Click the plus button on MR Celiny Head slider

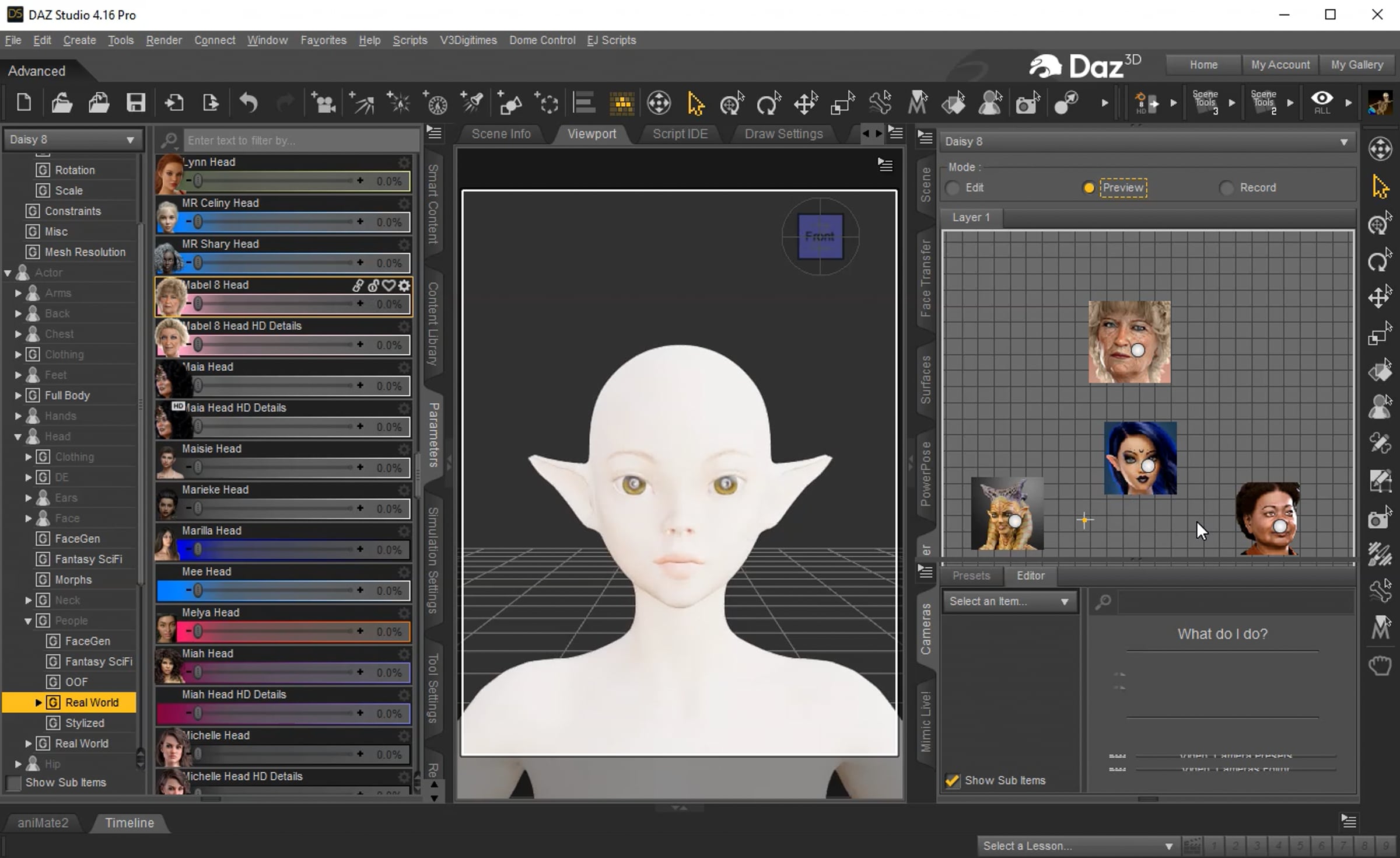(360, 222)
